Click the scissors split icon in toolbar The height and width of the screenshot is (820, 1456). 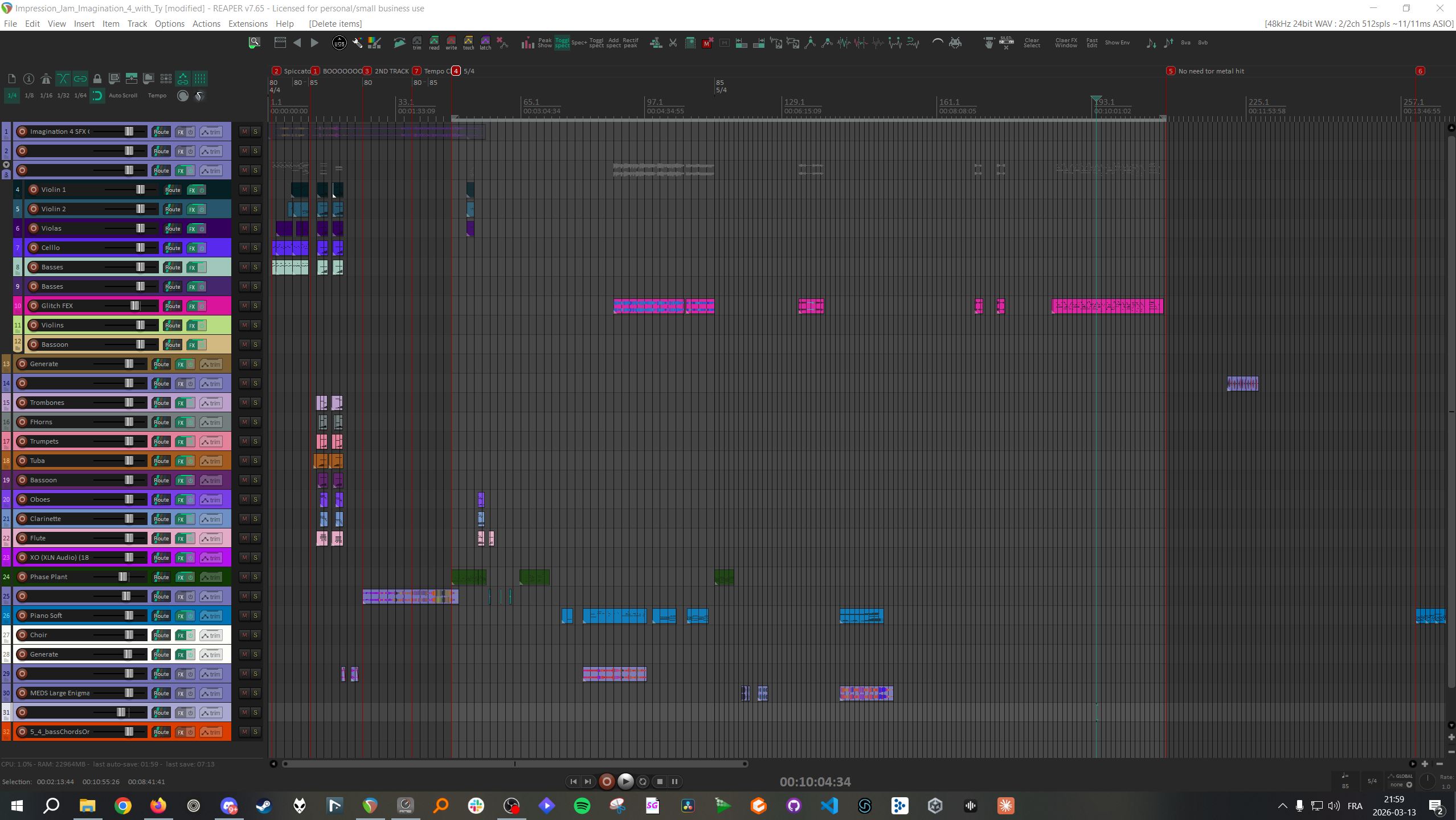point(673,43)
